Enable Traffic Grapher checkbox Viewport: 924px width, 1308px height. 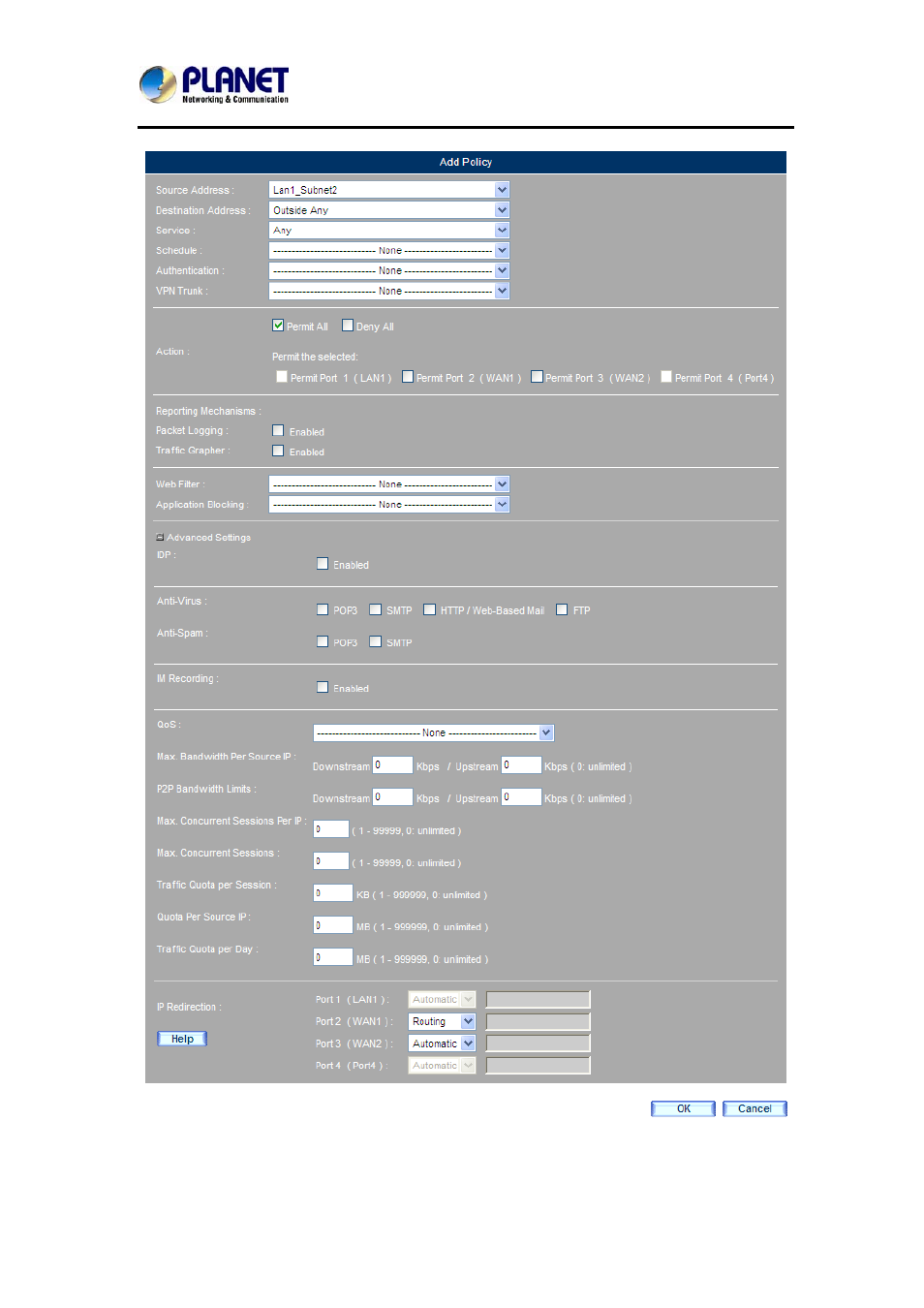click(278, 451)
